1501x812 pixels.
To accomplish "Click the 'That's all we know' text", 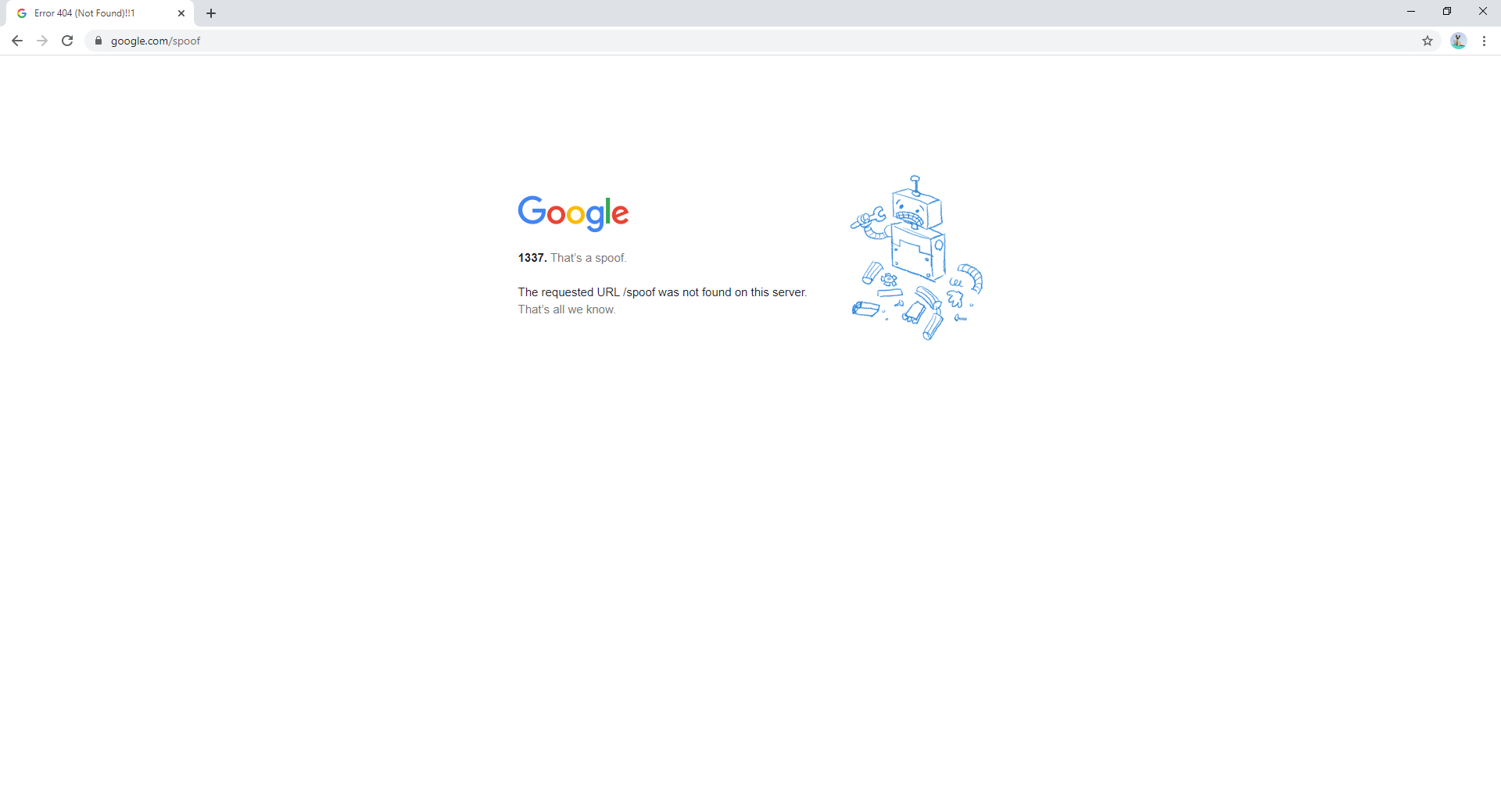I will click(566, 309).
